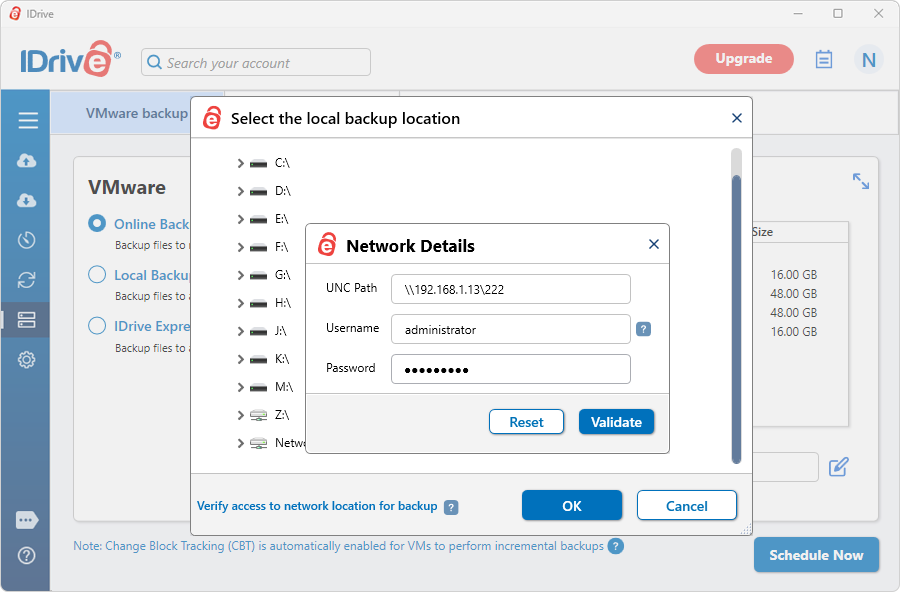
Task: Select the Z:\ drive label
Action: click(282, 415)
